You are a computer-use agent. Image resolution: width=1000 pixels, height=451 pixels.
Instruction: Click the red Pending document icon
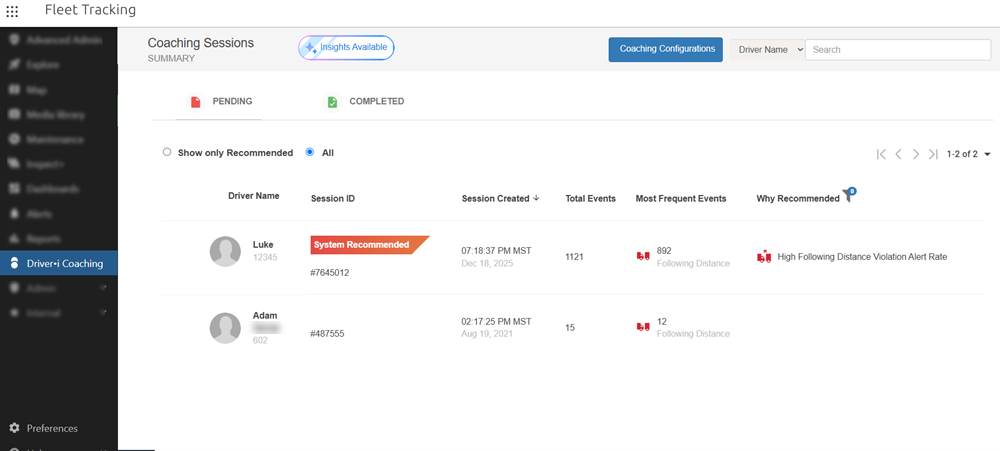(196, 102)
